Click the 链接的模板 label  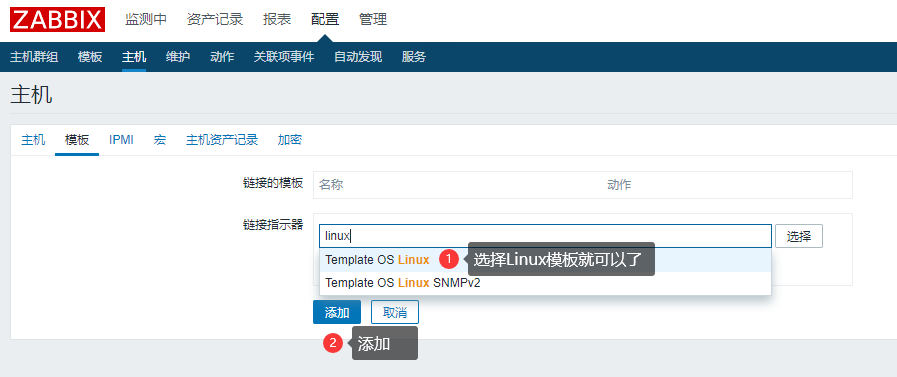click(x=273, y=183)
